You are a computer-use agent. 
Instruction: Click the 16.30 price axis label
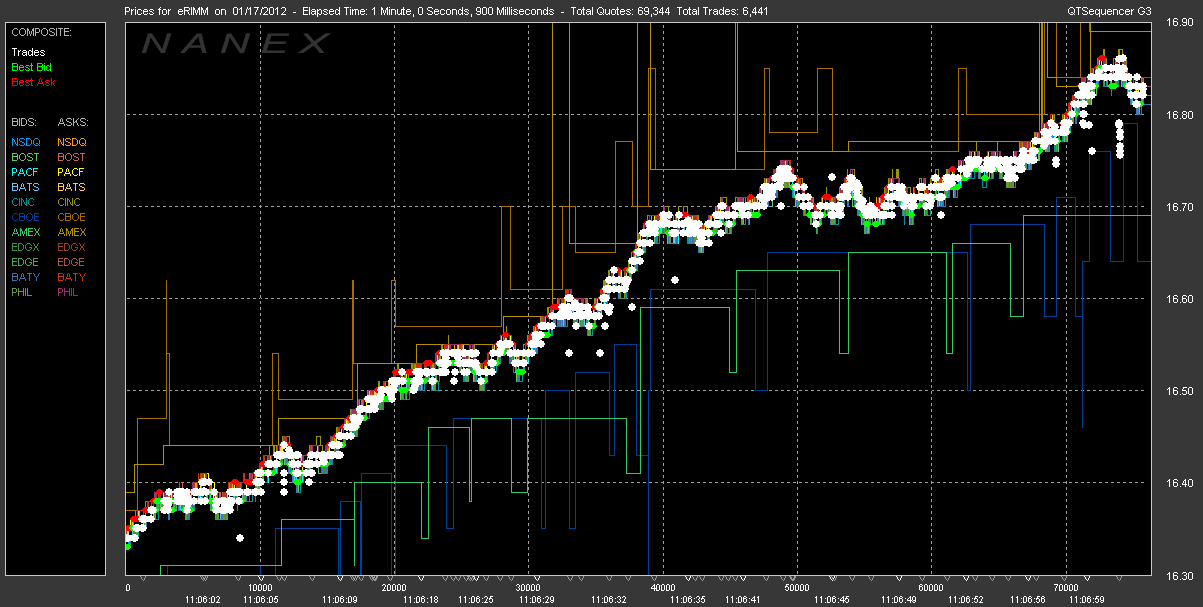[x=1181, y=575]
